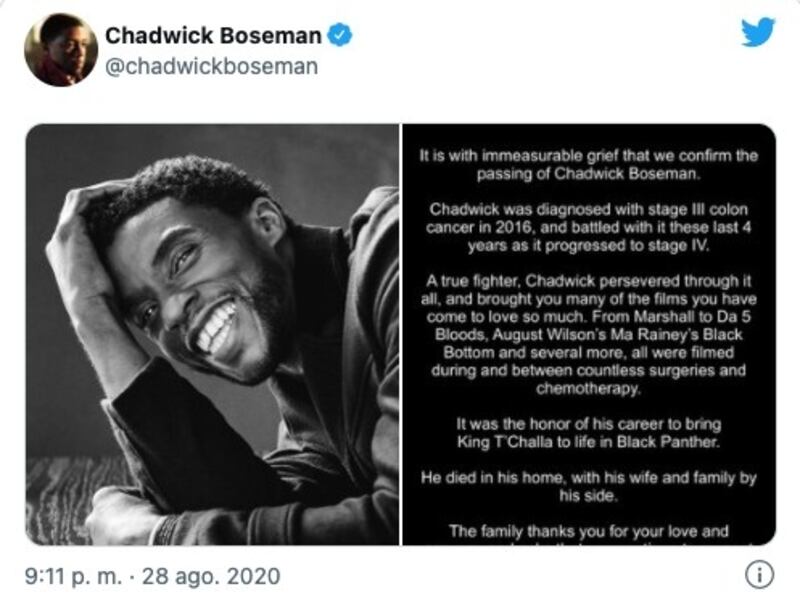The image size is (800, 605).
Task: Click the "He died in his home" paragraph
Action: coord(588,484)
